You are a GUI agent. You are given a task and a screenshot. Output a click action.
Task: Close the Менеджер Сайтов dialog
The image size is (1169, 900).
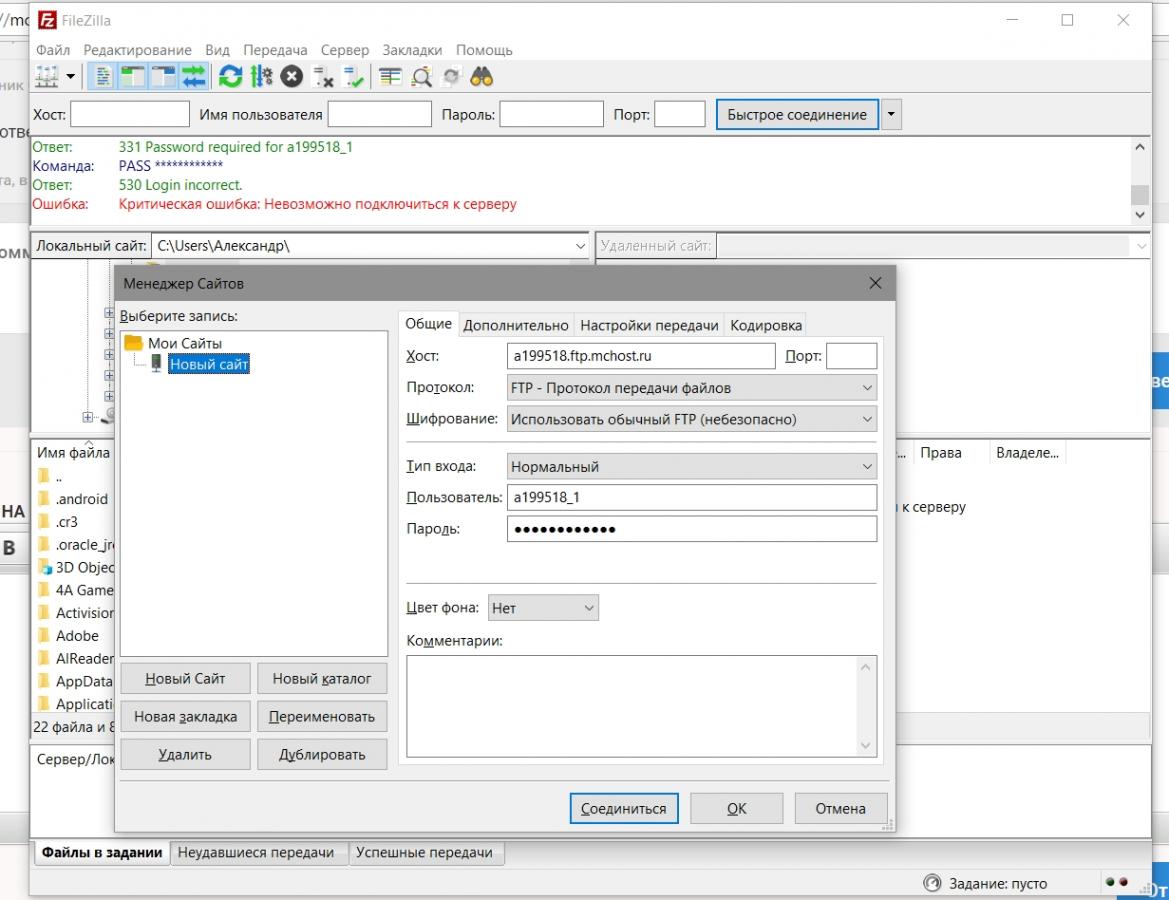pos(875,283)
